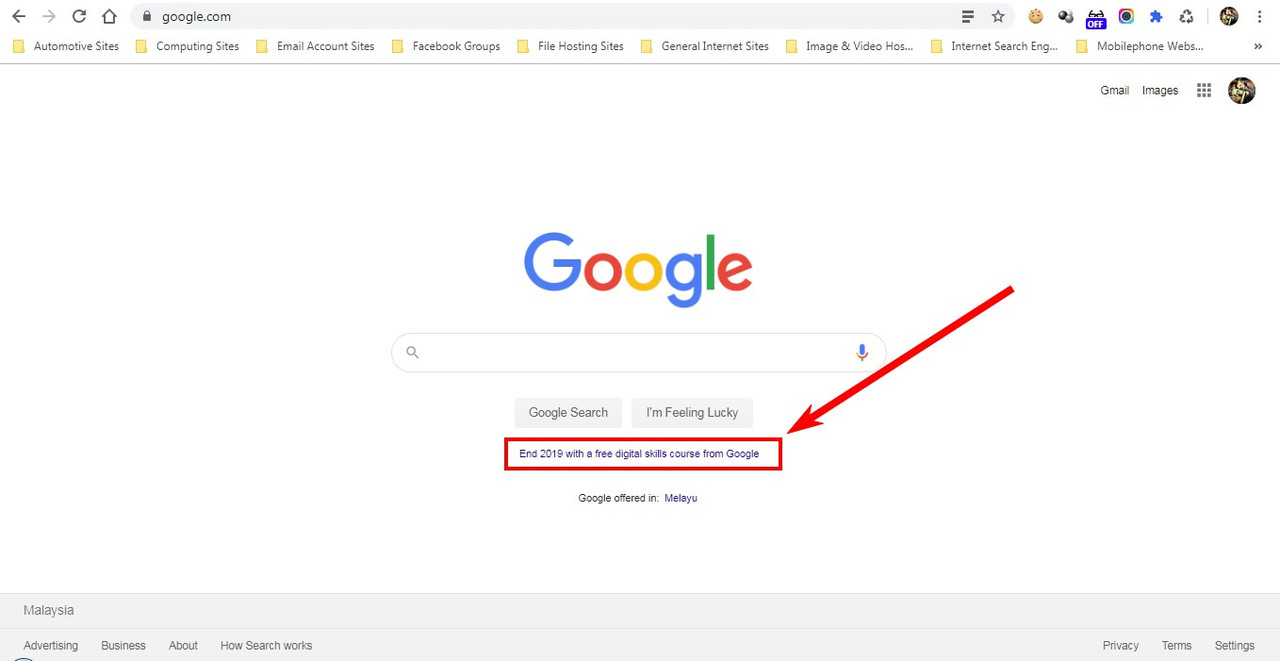Open Settings footer menu
The height and width of the screenshot is (661, 1280).
click(x=1235, y=645)
